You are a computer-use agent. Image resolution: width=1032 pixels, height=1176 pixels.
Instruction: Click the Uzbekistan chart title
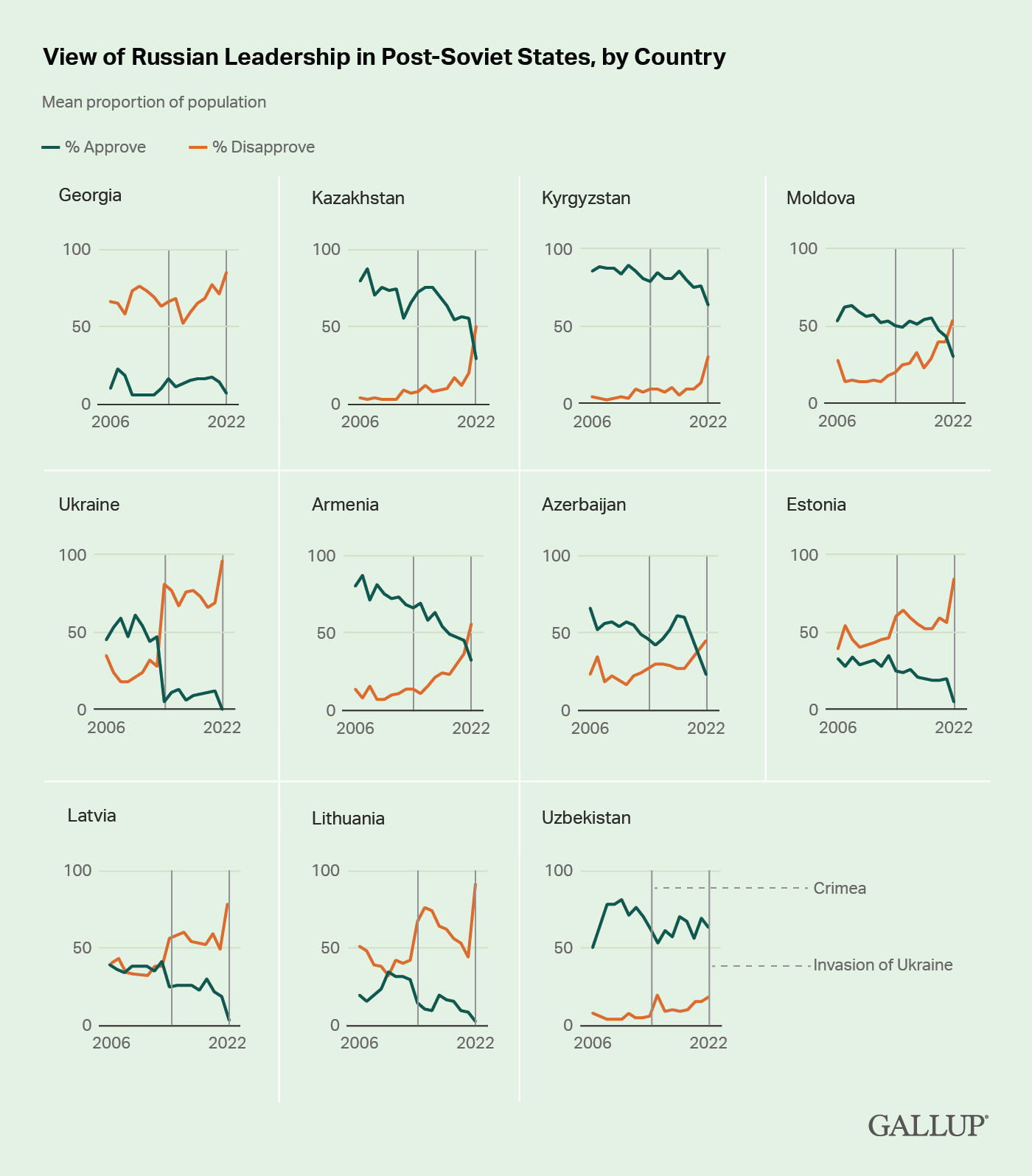tap(586, 818)
